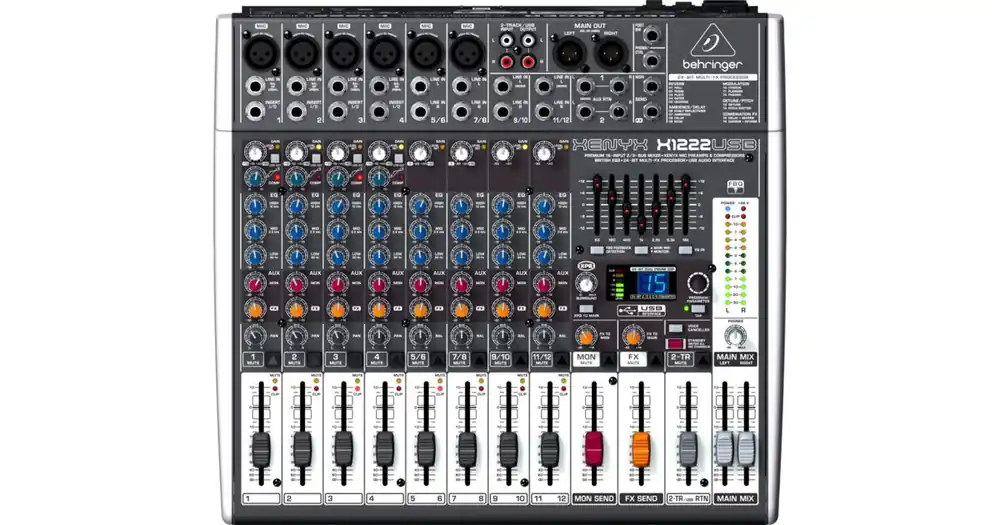Click the USB interface logo

642,311
